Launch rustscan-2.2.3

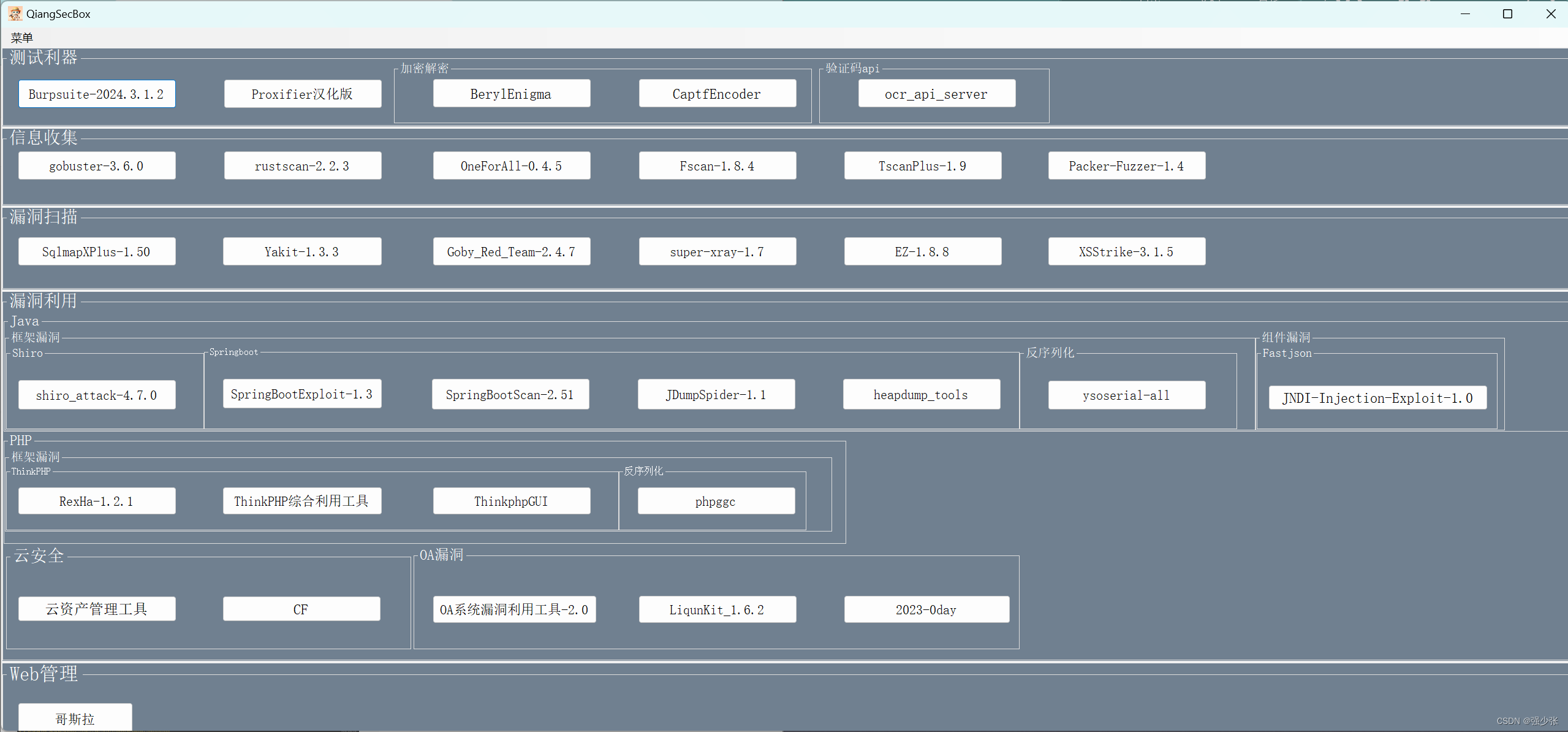(303, 166)
